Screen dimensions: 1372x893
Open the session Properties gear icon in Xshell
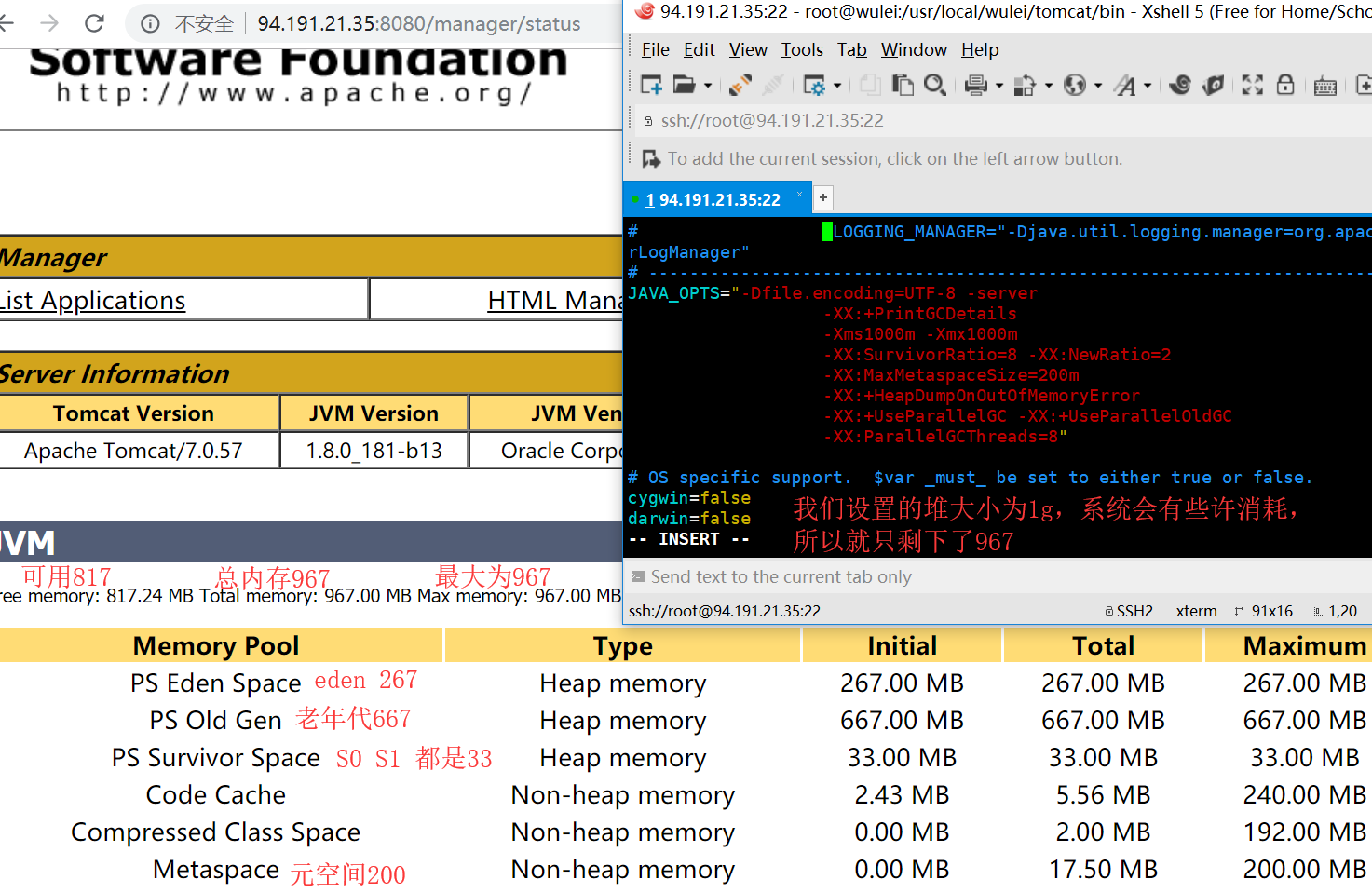click(814, 86)
